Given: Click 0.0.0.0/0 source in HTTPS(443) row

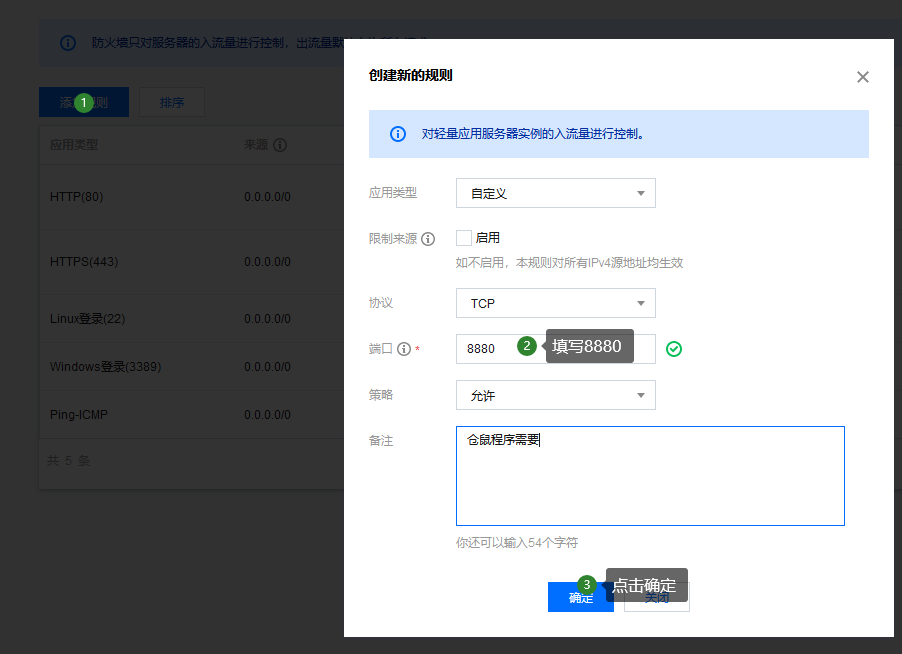Looking at the screenshot, I should pyautogui.click(x=267, y=262).
